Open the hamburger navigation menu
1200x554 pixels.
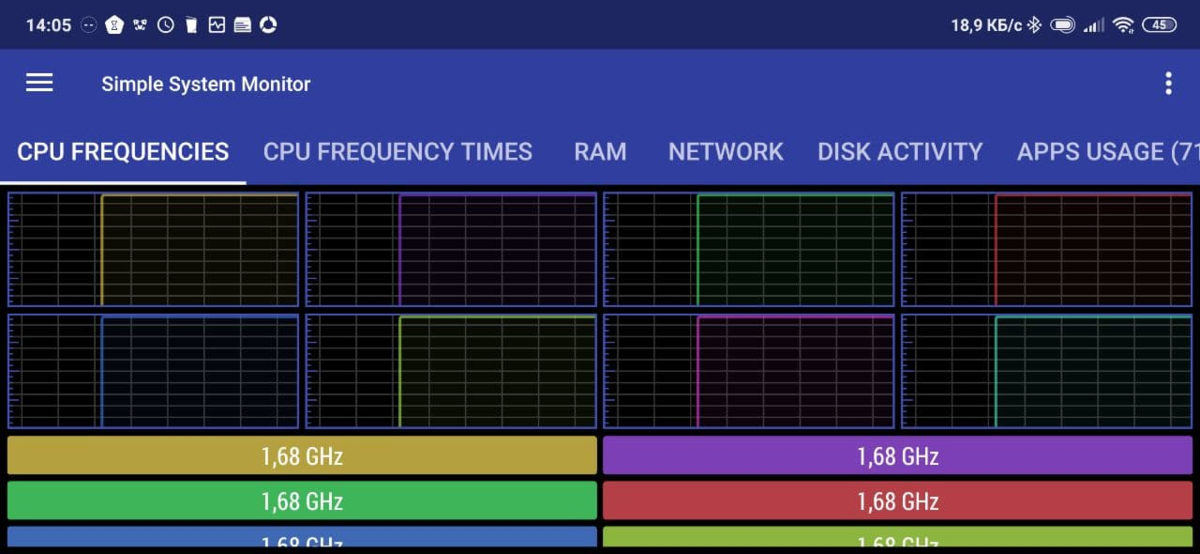click(x=39, y=83)
